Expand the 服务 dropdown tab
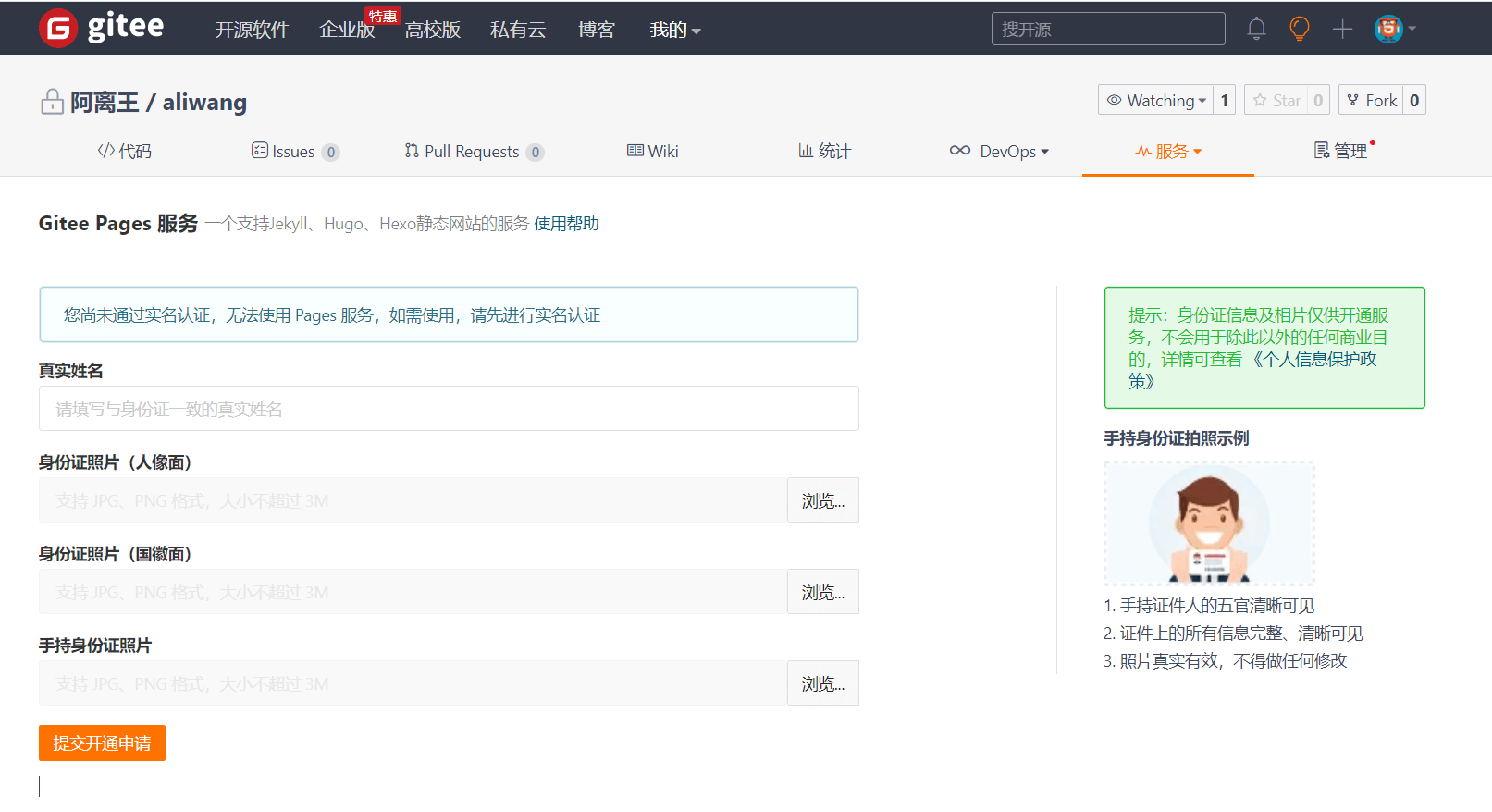The height and width of the screenshot is (812, 1492). 1168,151
